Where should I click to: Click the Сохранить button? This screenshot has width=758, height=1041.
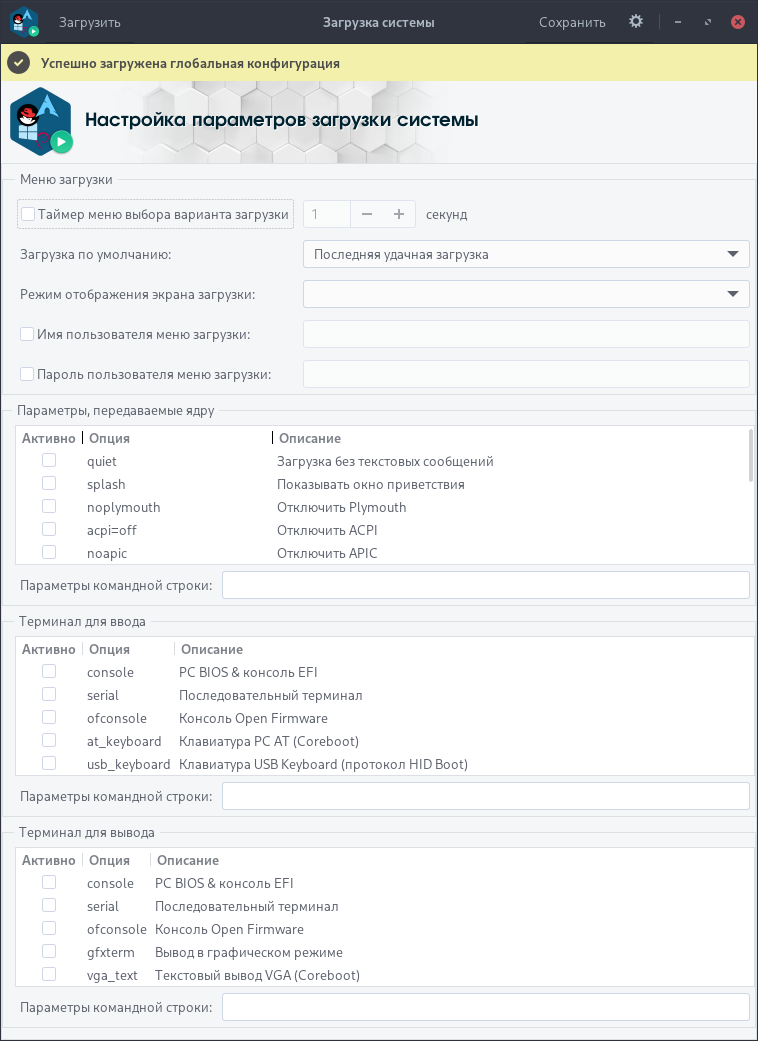(572, 22)
